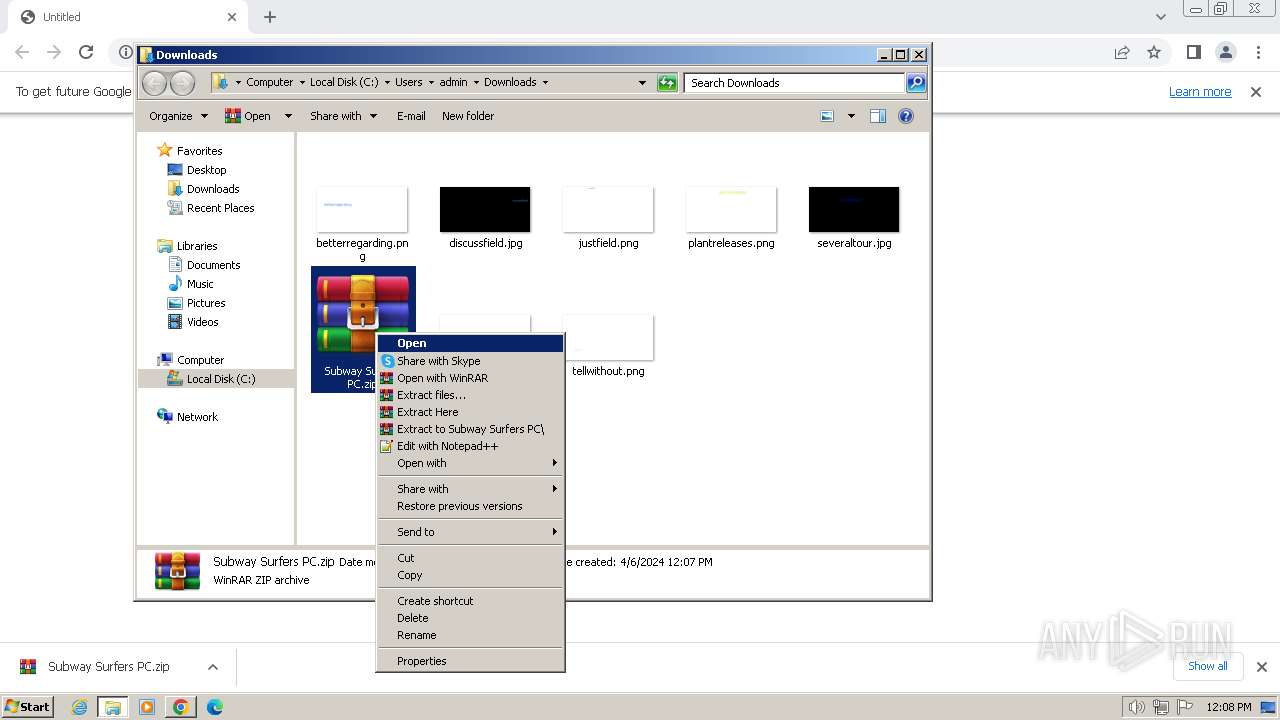Open the Windows Start menu
Image resolution: width=1280 pixels, height=720 pixels.
[28, 707]
